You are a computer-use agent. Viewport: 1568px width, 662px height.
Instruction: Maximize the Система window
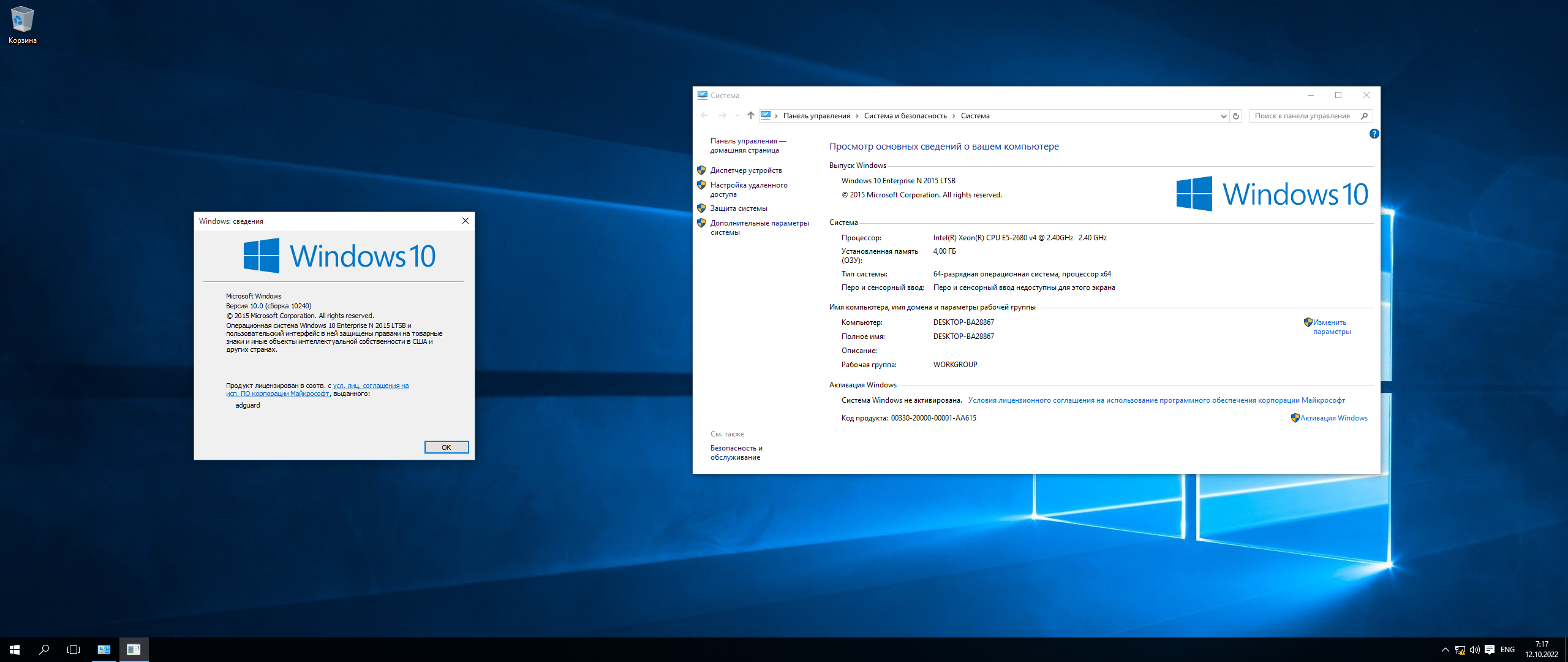1338,95
